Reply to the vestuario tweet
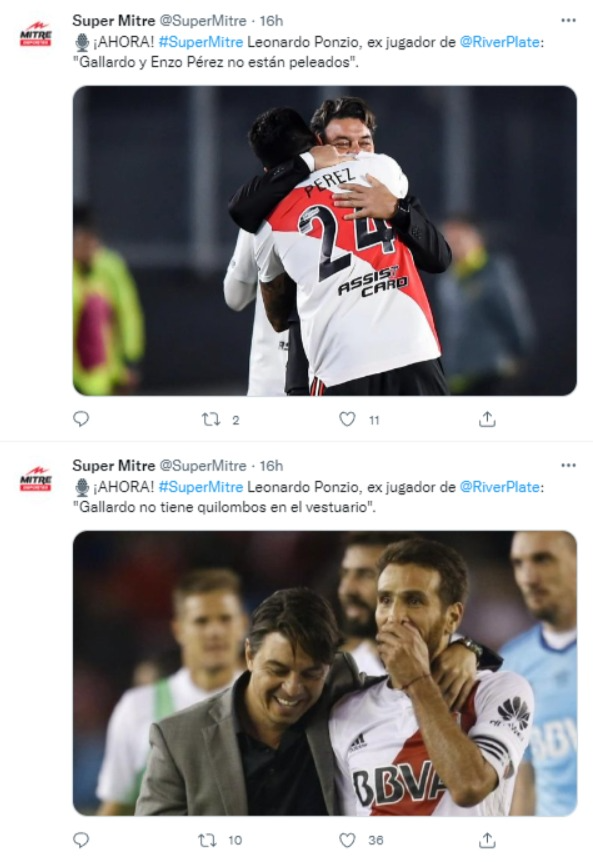 pyautogui.click(x=81, y=839)
